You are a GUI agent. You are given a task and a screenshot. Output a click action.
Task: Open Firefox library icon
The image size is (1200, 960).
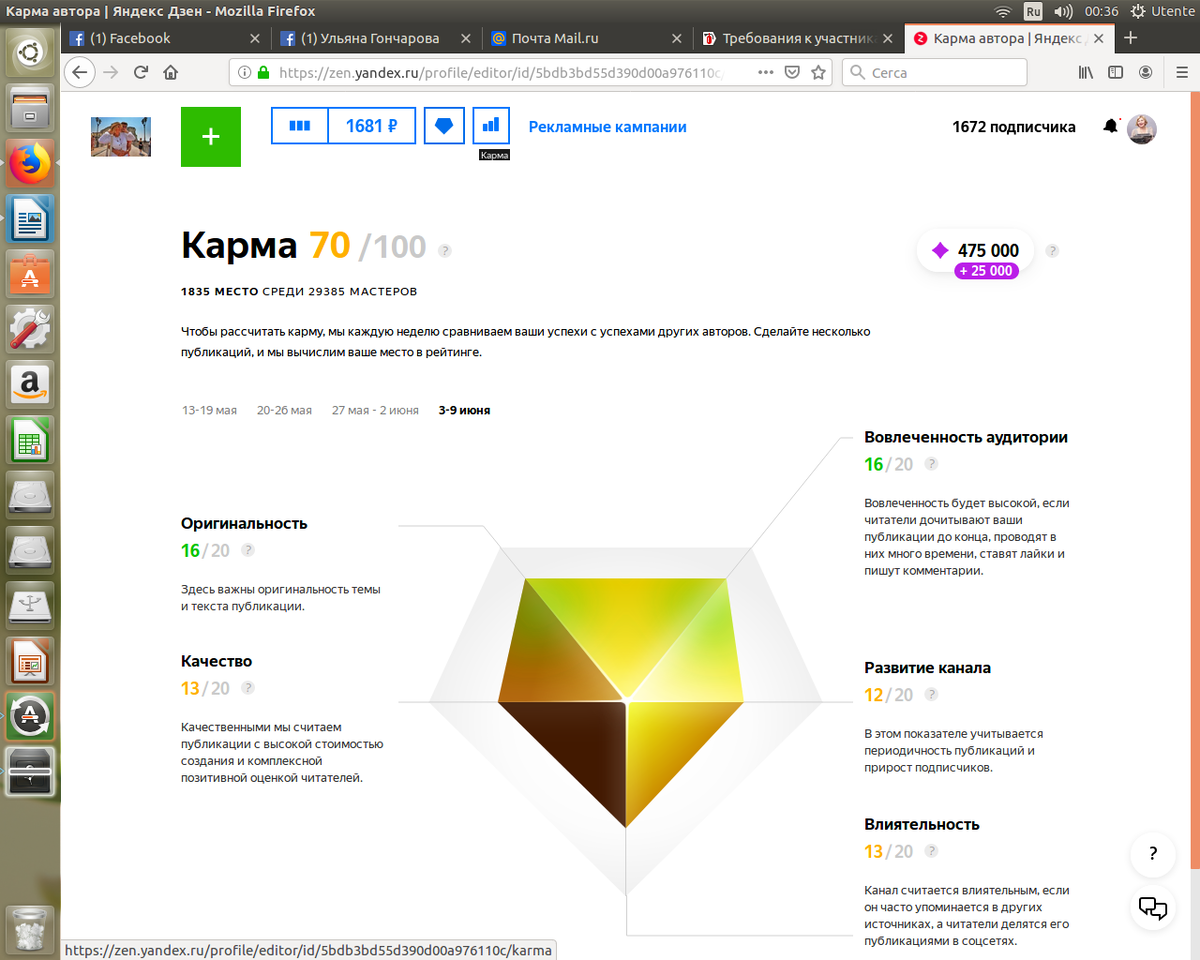1086,72
